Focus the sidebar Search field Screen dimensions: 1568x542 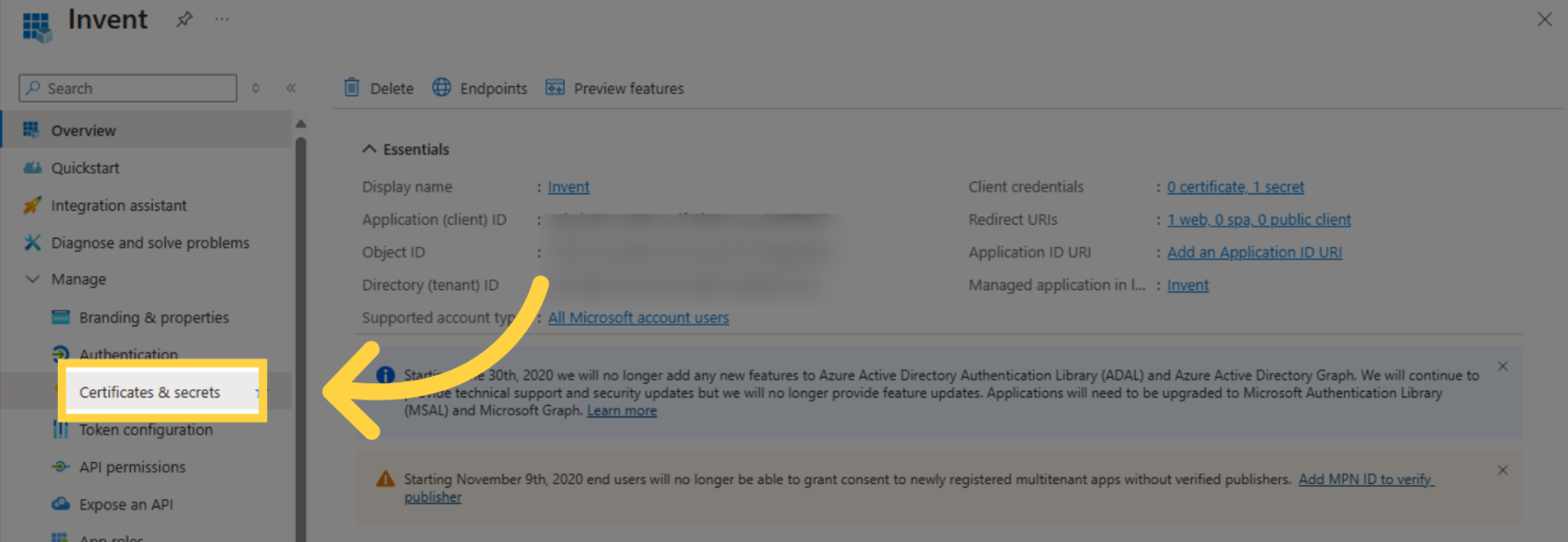[128, 88]
